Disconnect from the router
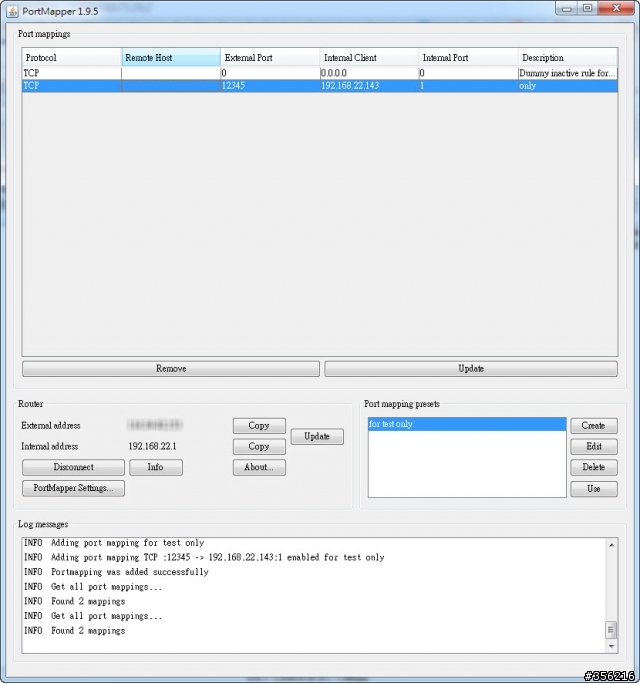640x684 pixels. (x=73, y=467)
